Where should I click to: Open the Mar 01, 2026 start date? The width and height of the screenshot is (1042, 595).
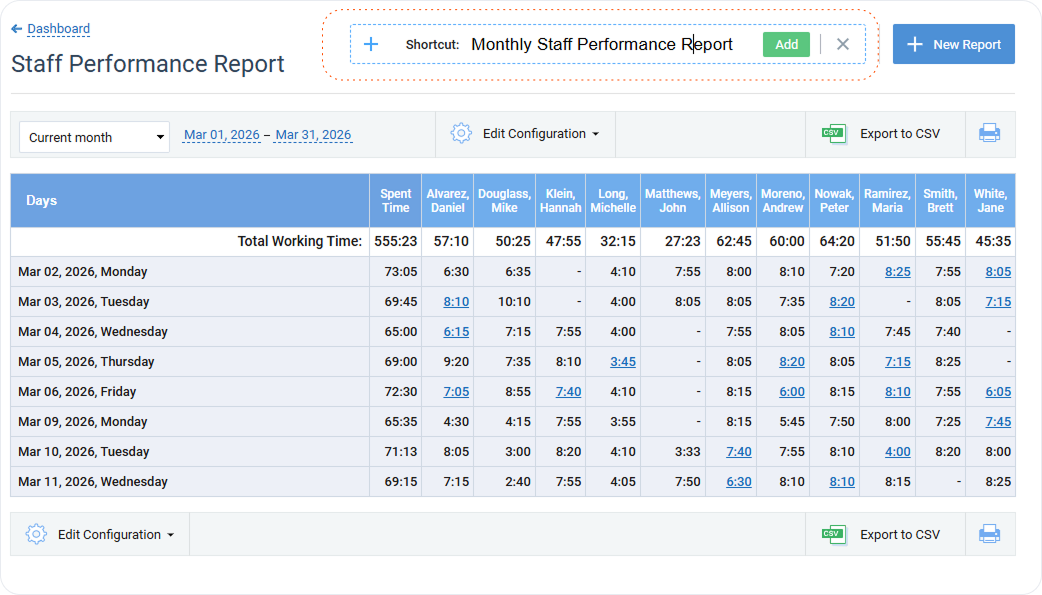221,134
